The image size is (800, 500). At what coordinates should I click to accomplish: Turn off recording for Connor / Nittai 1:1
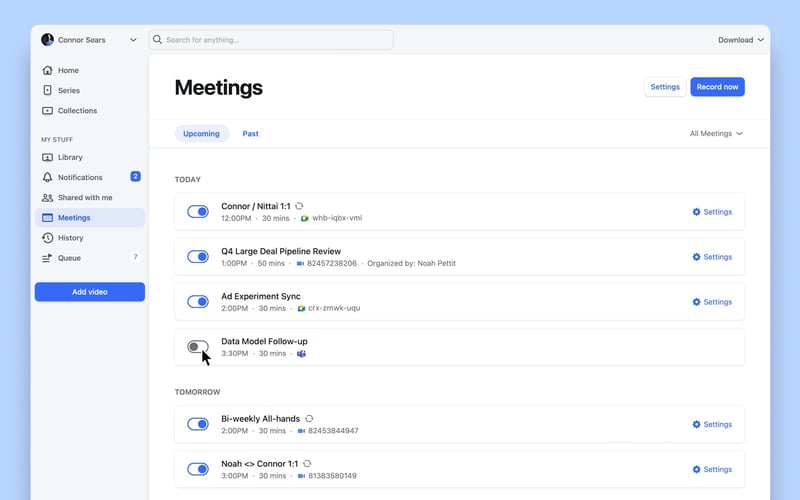(198, 212)
